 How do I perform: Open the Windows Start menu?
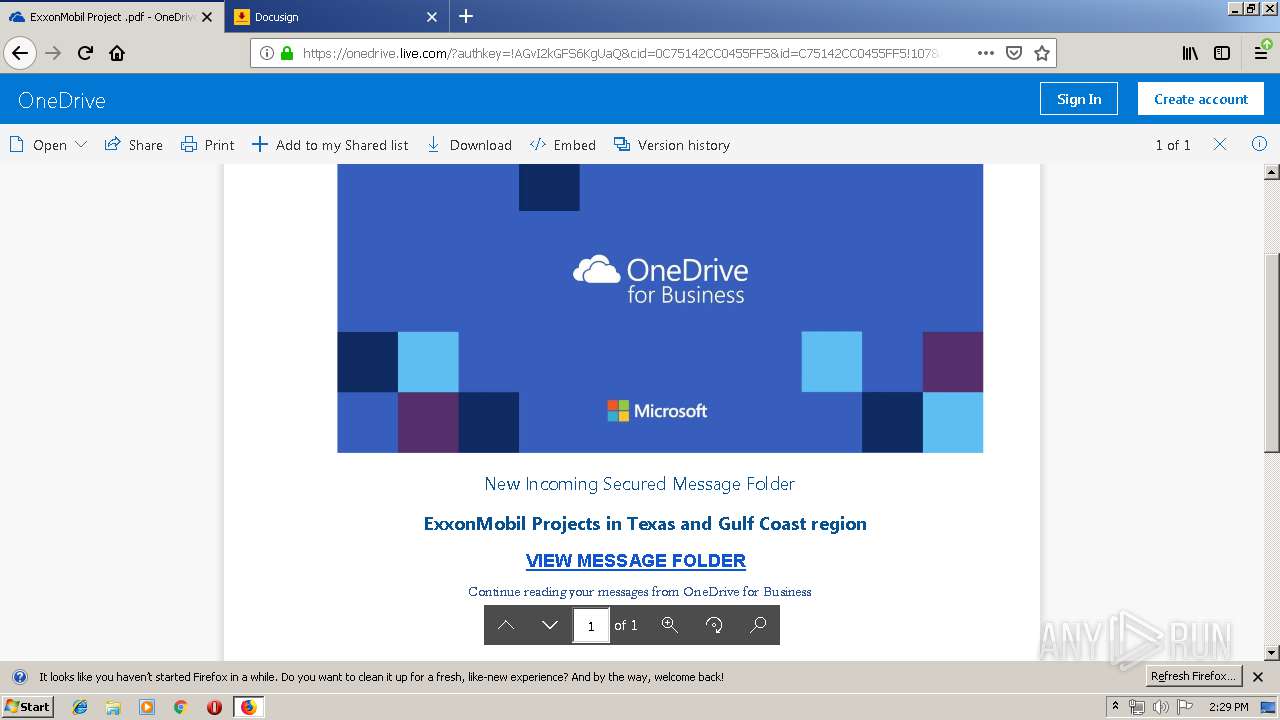click(x=27, y=706)
